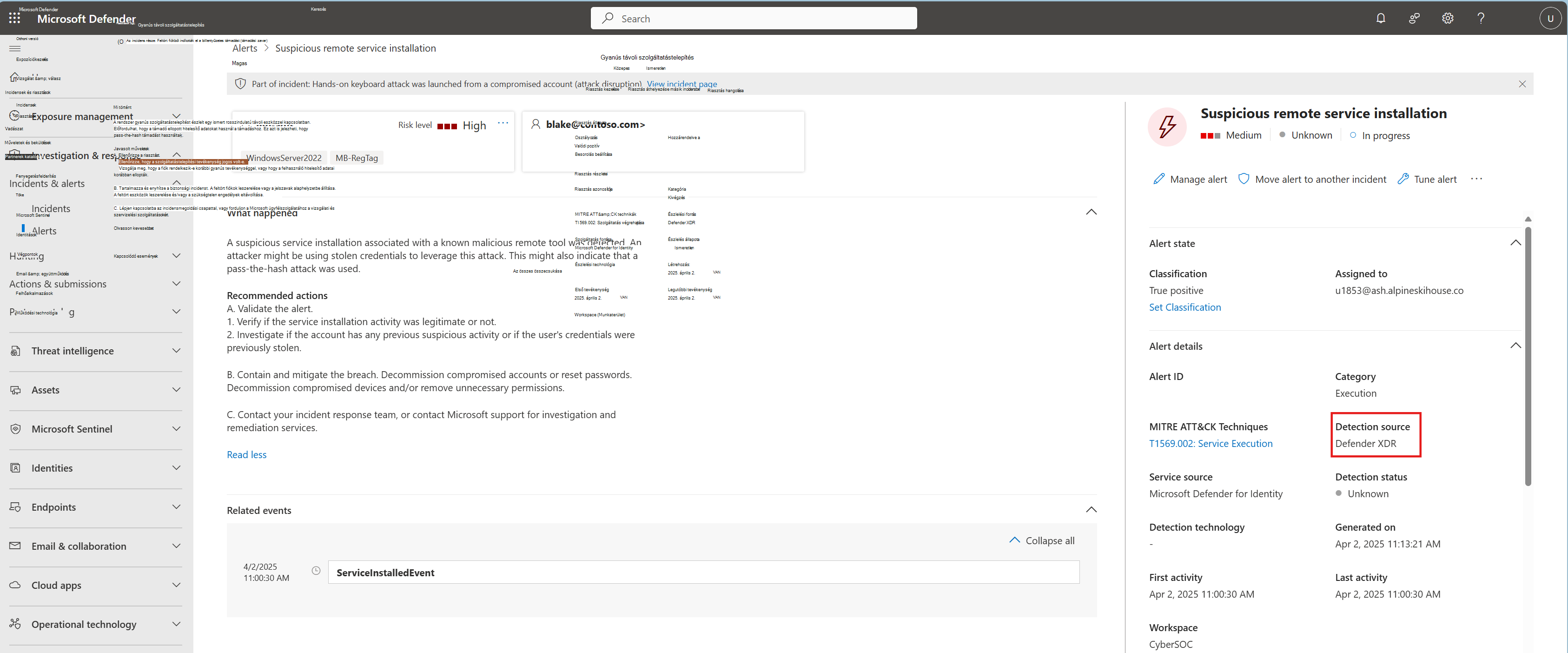
Task: Click the notifications bell icon
Action: pyautogui.click(x=1381, y=18)
